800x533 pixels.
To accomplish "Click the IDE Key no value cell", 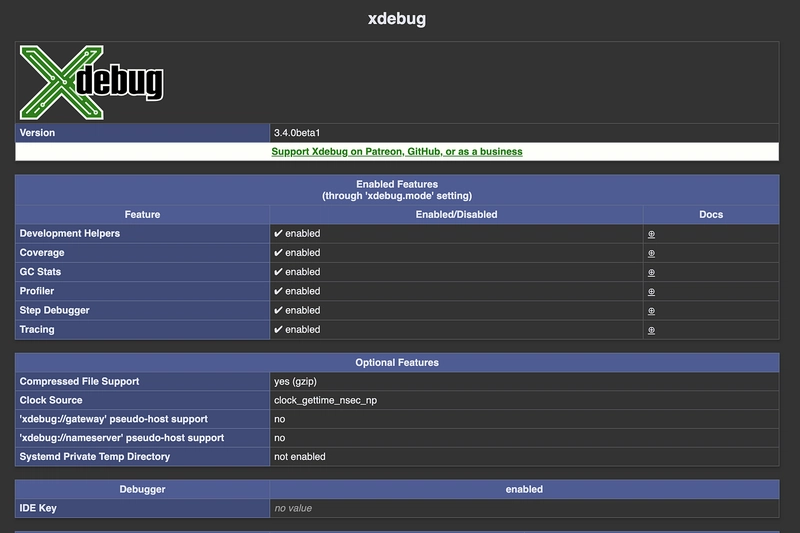I will pyautogui.click(x=524, y=509).
